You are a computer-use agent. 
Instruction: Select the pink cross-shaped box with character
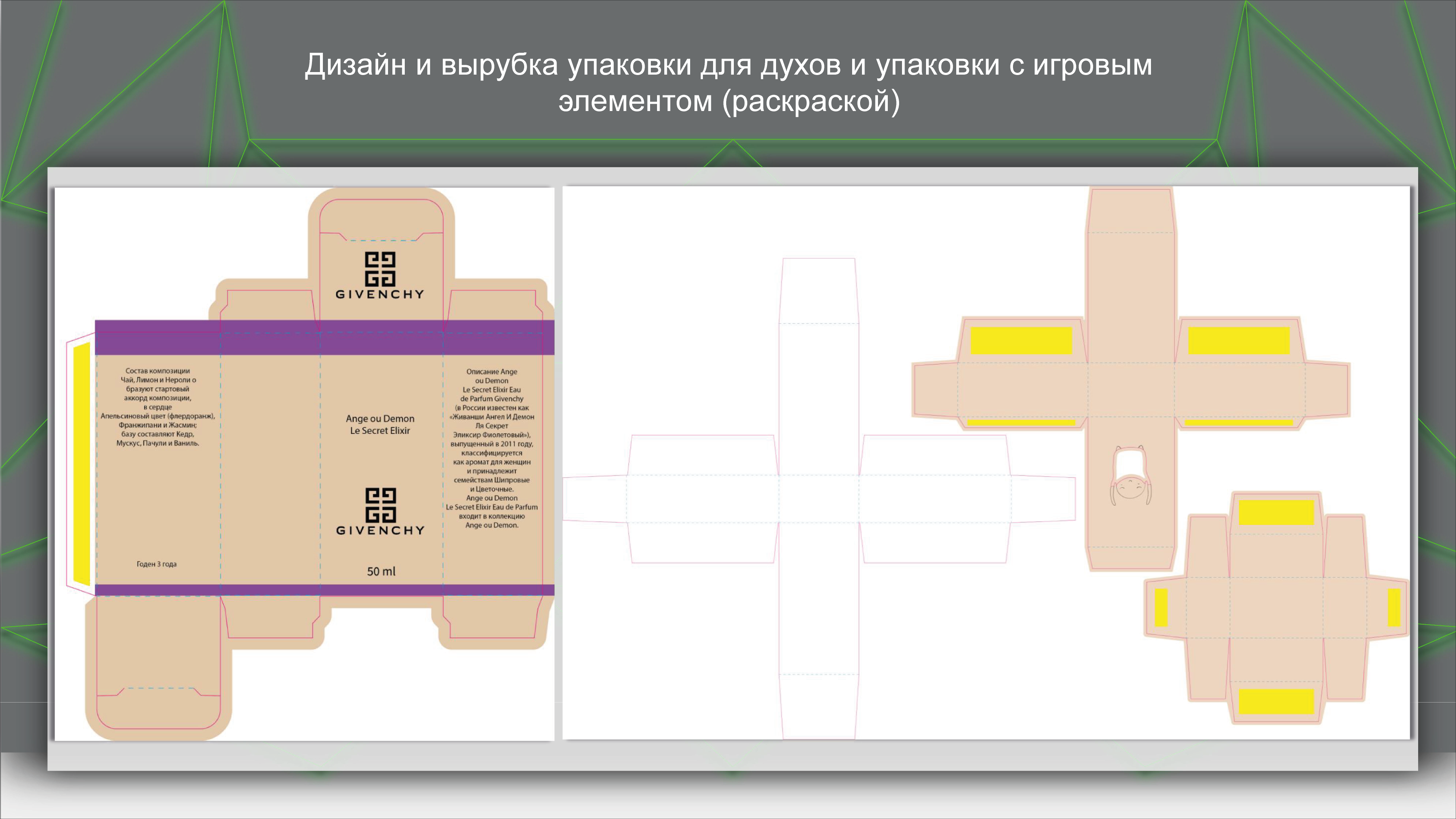1131,379
